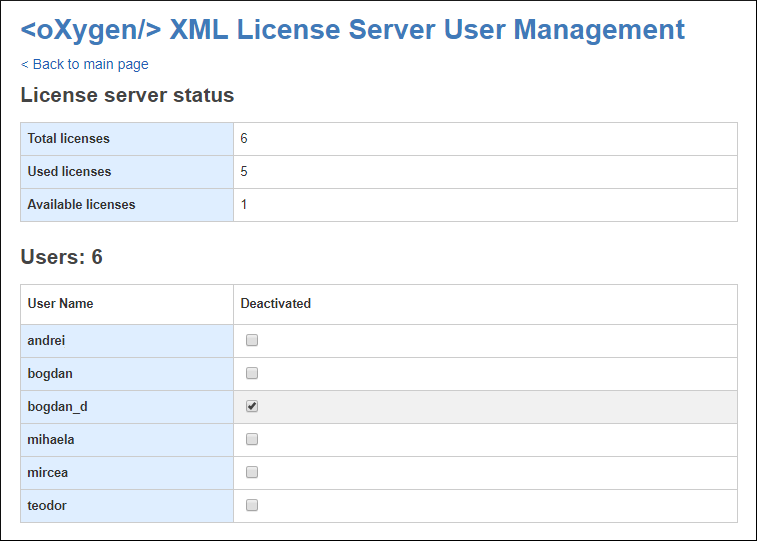Enable Deactivated checkbox for mircea
Screen dimensions: 757x541
point(252,472)
